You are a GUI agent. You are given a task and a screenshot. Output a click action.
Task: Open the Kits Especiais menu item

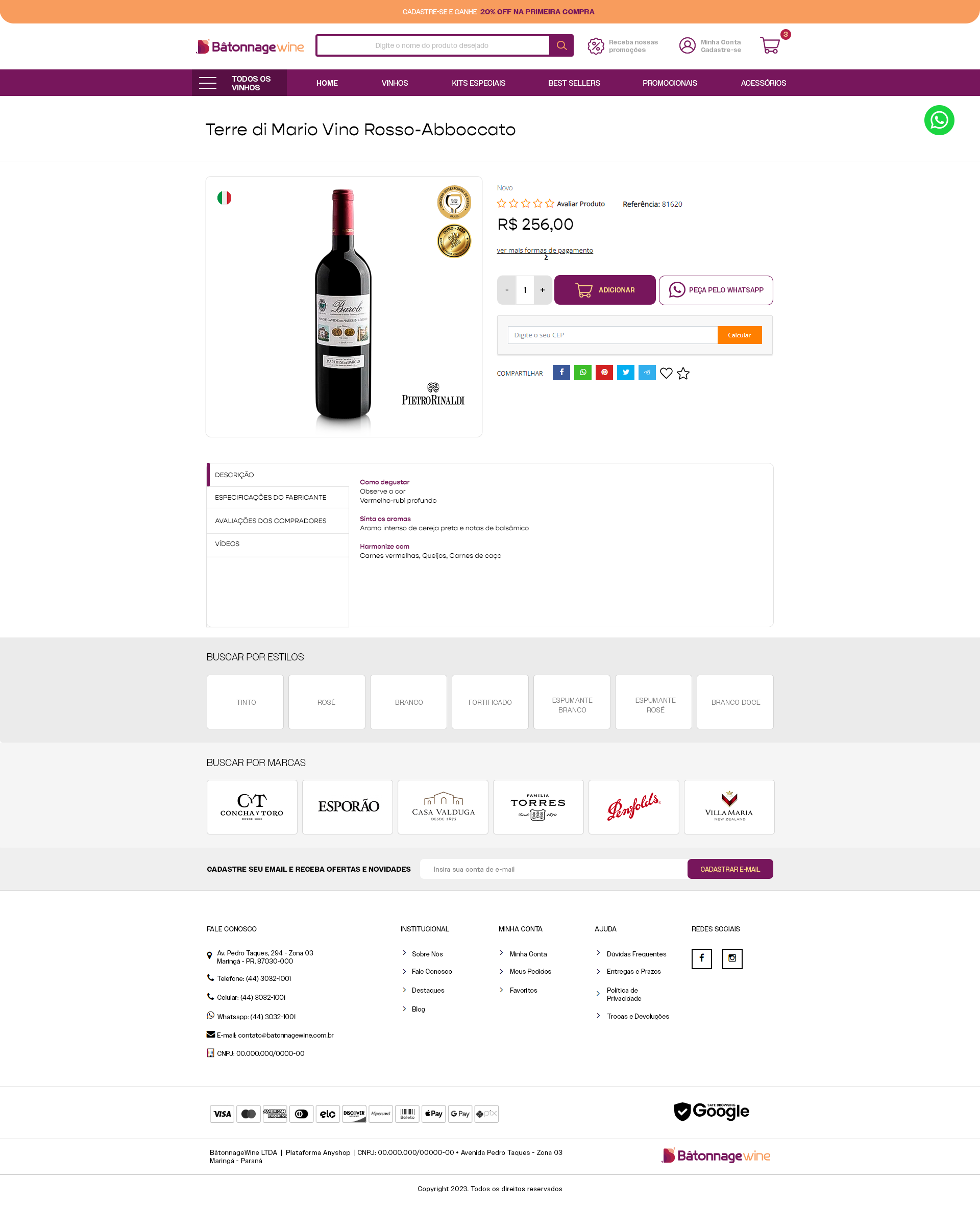click(478, 83)
